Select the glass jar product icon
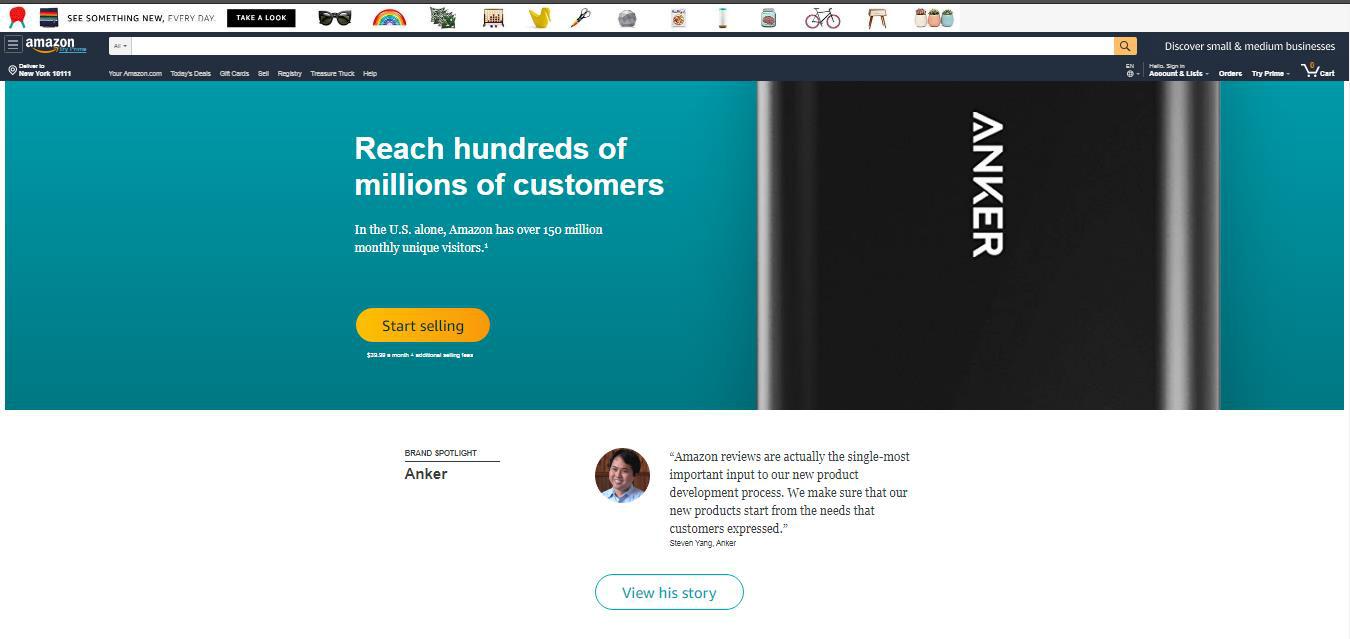The width and height of the screenshot is (1350, 639). (768, 17)
